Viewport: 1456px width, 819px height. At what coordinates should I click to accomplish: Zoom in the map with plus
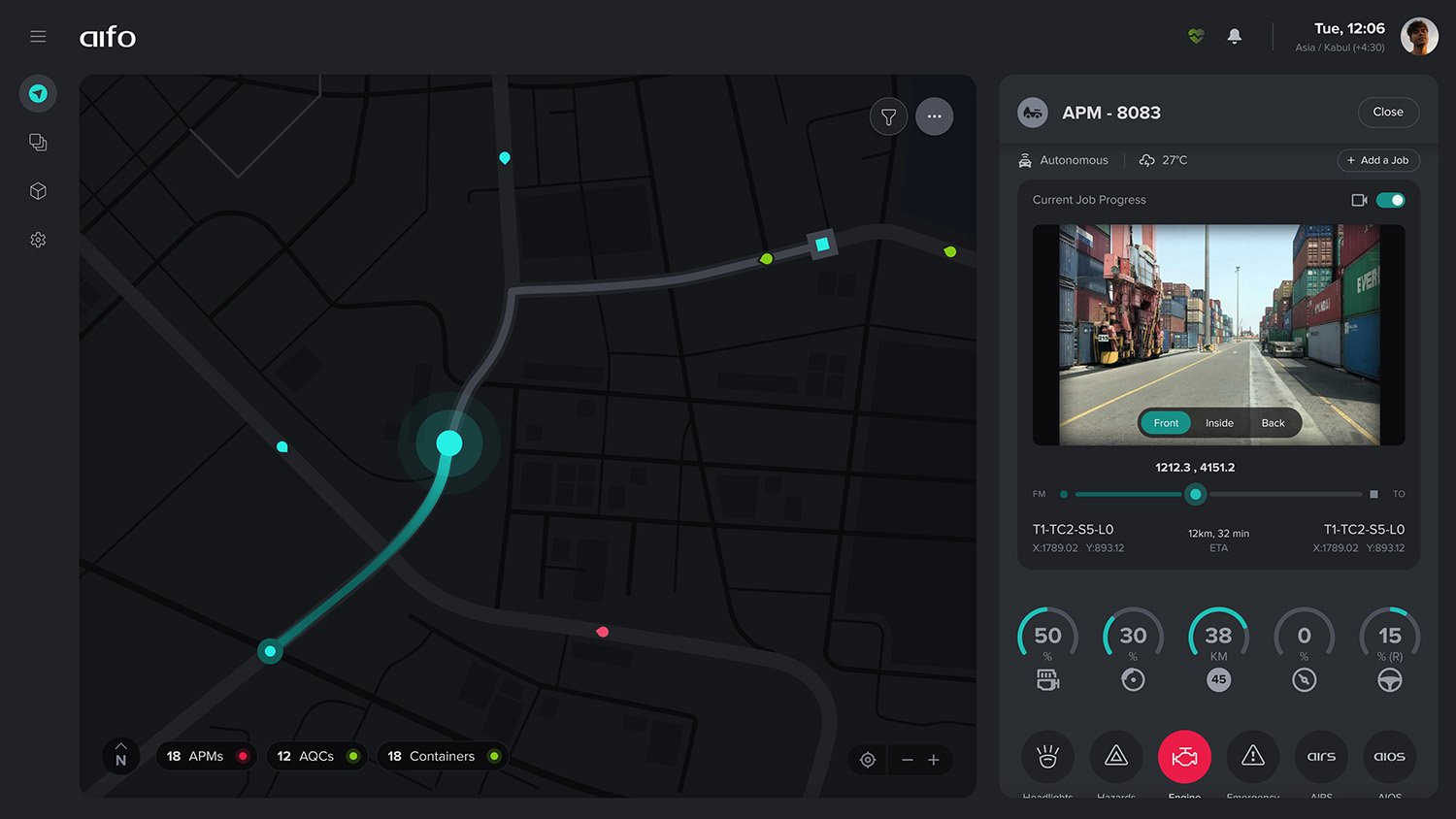(x=934, y=760)
